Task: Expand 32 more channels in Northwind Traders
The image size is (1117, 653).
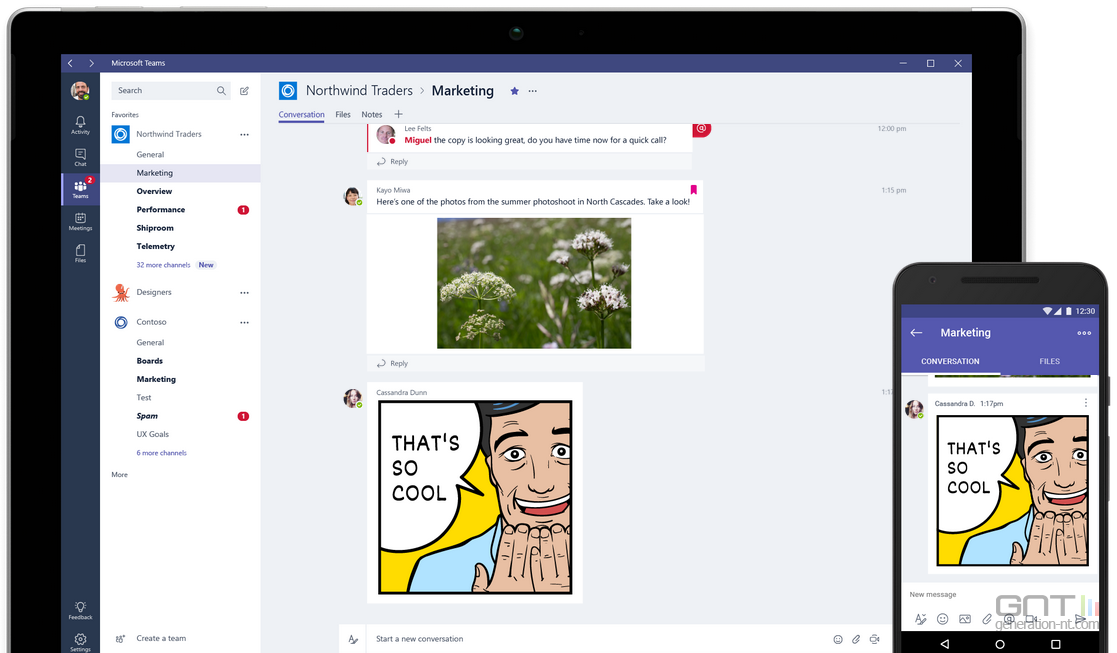Action: point(163,265)
